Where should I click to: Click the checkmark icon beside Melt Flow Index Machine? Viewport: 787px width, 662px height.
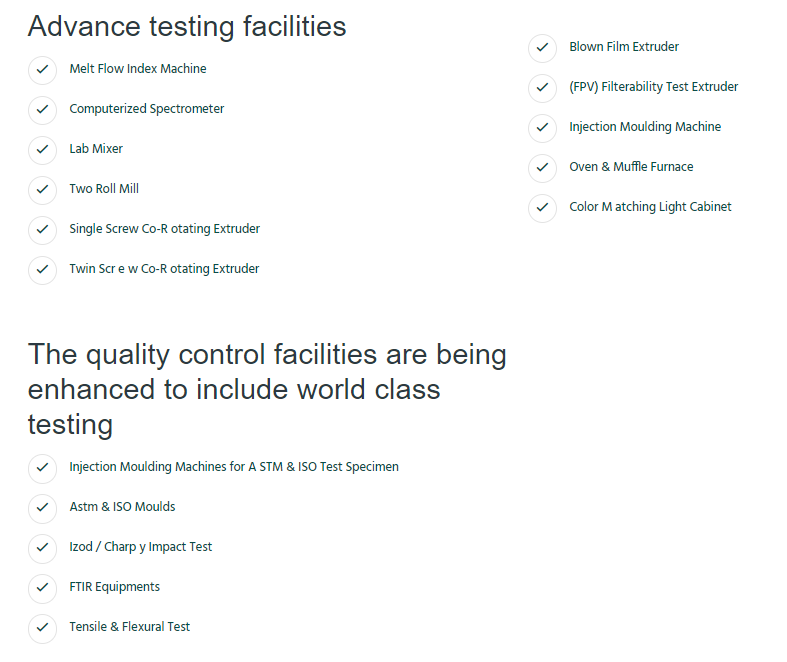click(42, 69)
